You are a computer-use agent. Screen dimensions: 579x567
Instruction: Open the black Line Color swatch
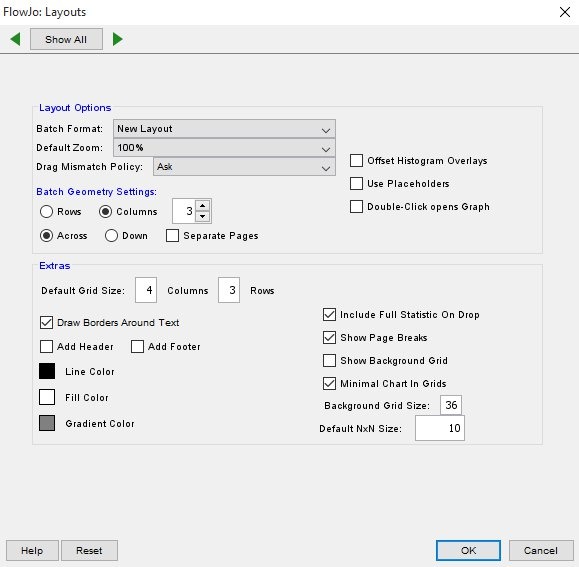tap(47, 371)
